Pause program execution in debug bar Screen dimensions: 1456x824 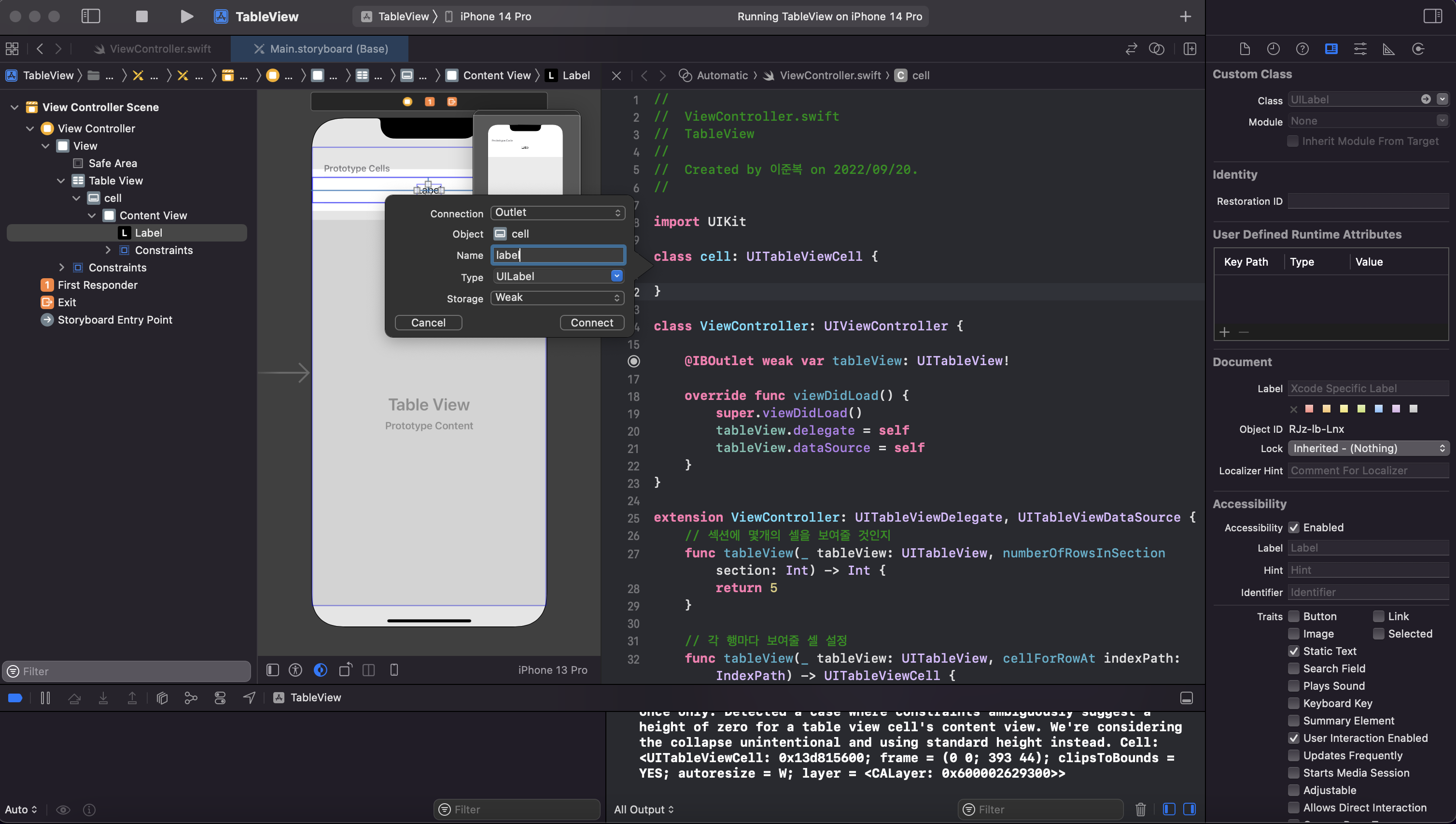(45, 698)
